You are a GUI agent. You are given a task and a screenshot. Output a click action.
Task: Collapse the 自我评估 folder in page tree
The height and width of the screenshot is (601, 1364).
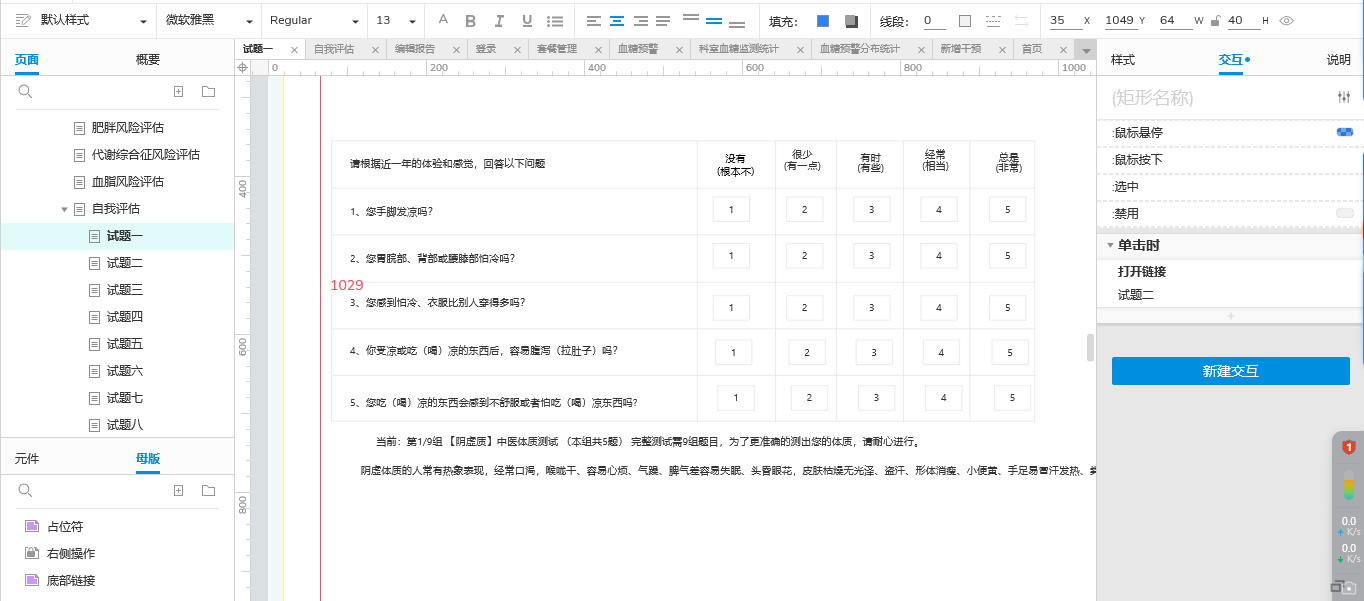click(65, 209)
